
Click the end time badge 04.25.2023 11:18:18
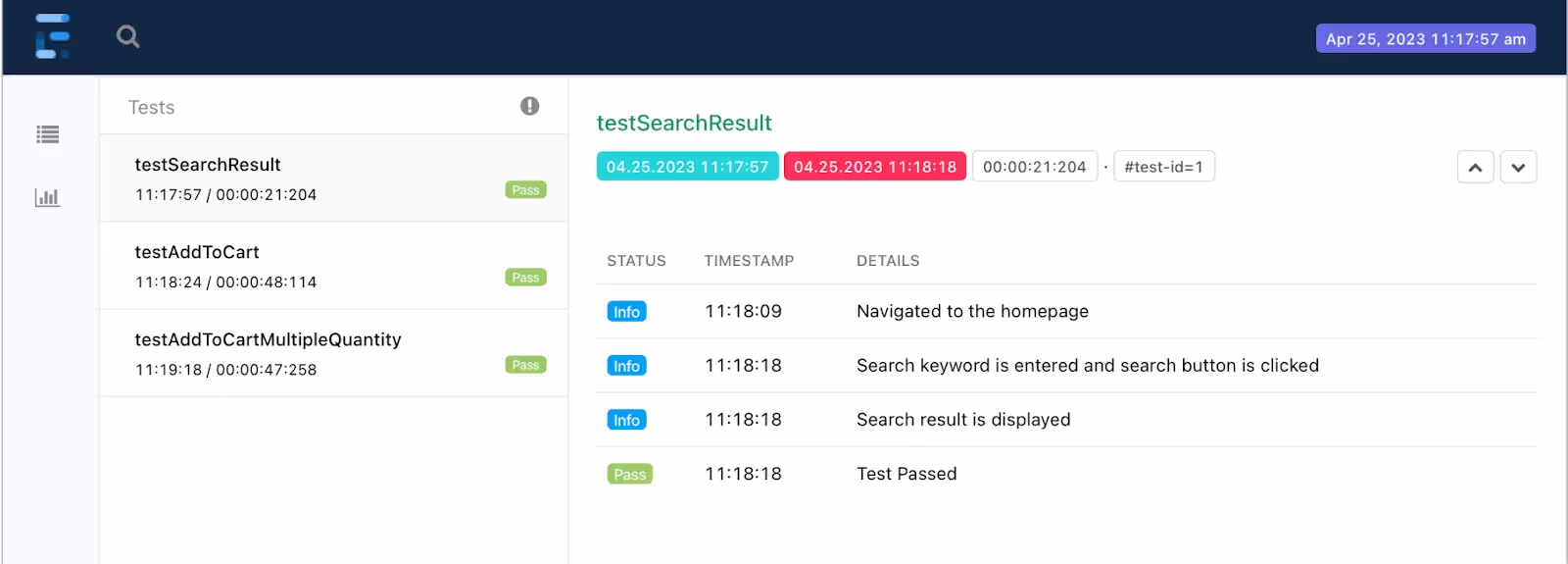875,167
